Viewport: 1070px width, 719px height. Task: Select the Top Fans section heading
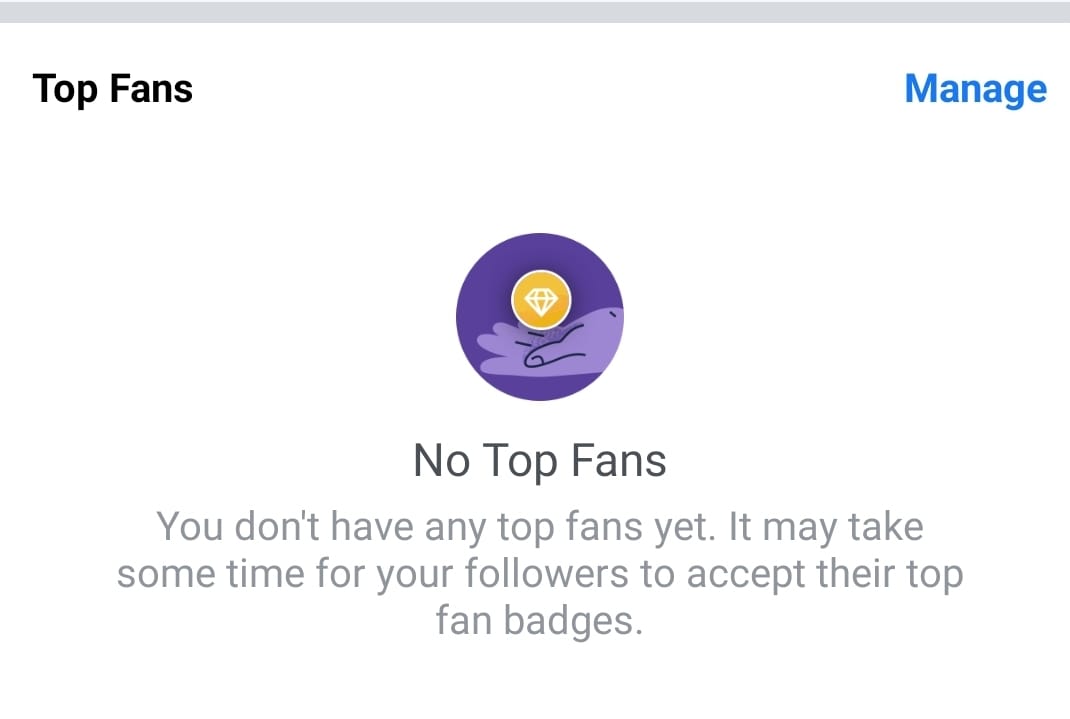click(x=112, y=89)
